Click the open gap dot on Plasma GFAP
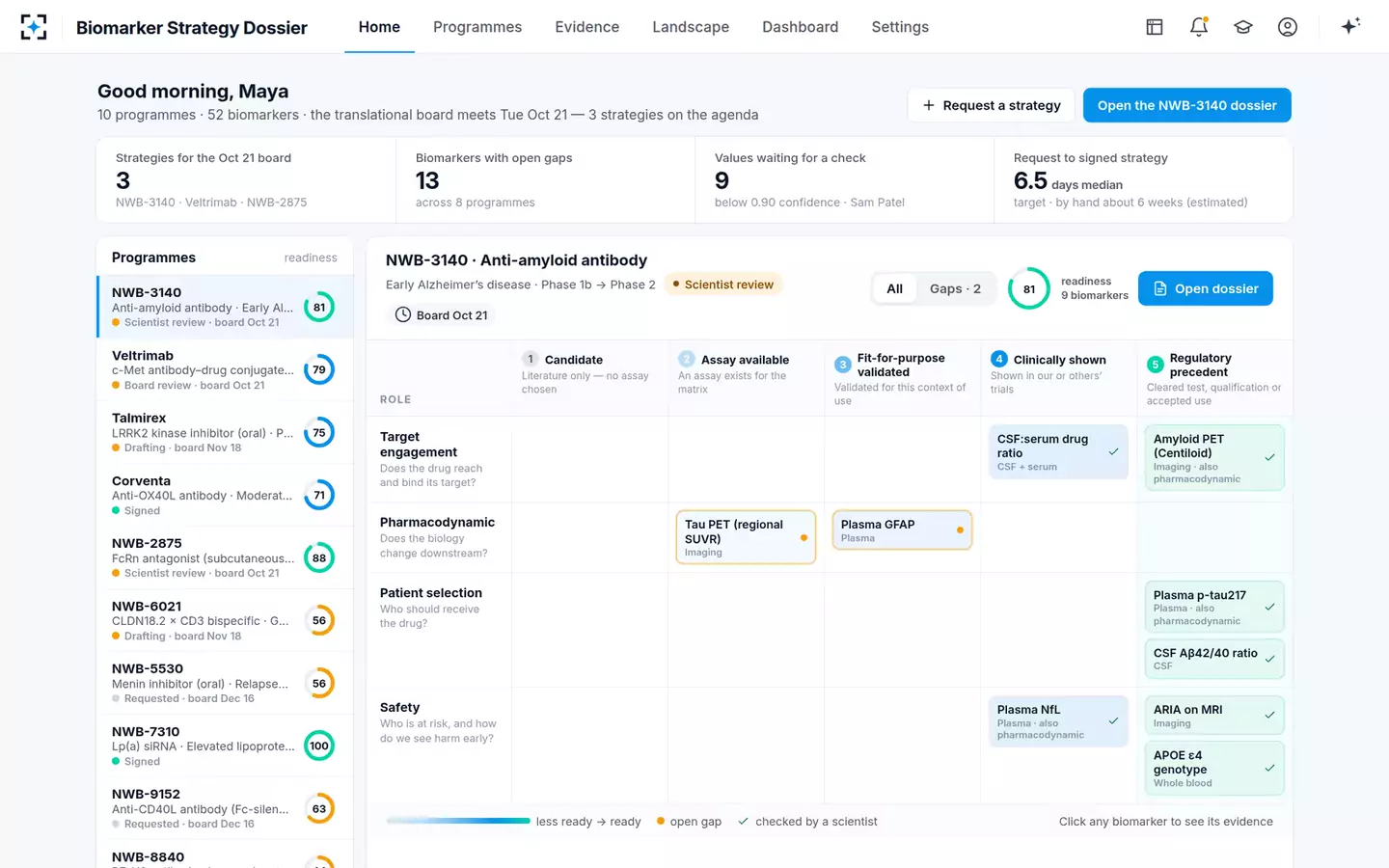This screenshot has height=868, width=1389. point(960,530)
